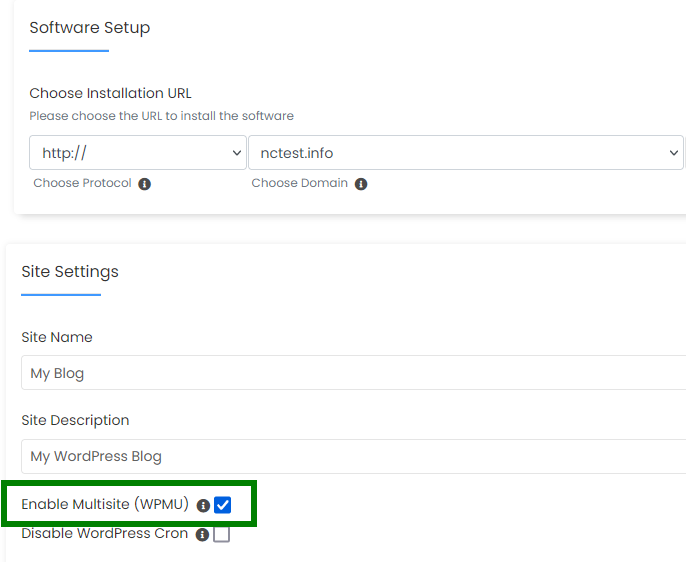Click info icon beside Choose Domain
This screenshot has height=562, width=686.
coord(361,184)
